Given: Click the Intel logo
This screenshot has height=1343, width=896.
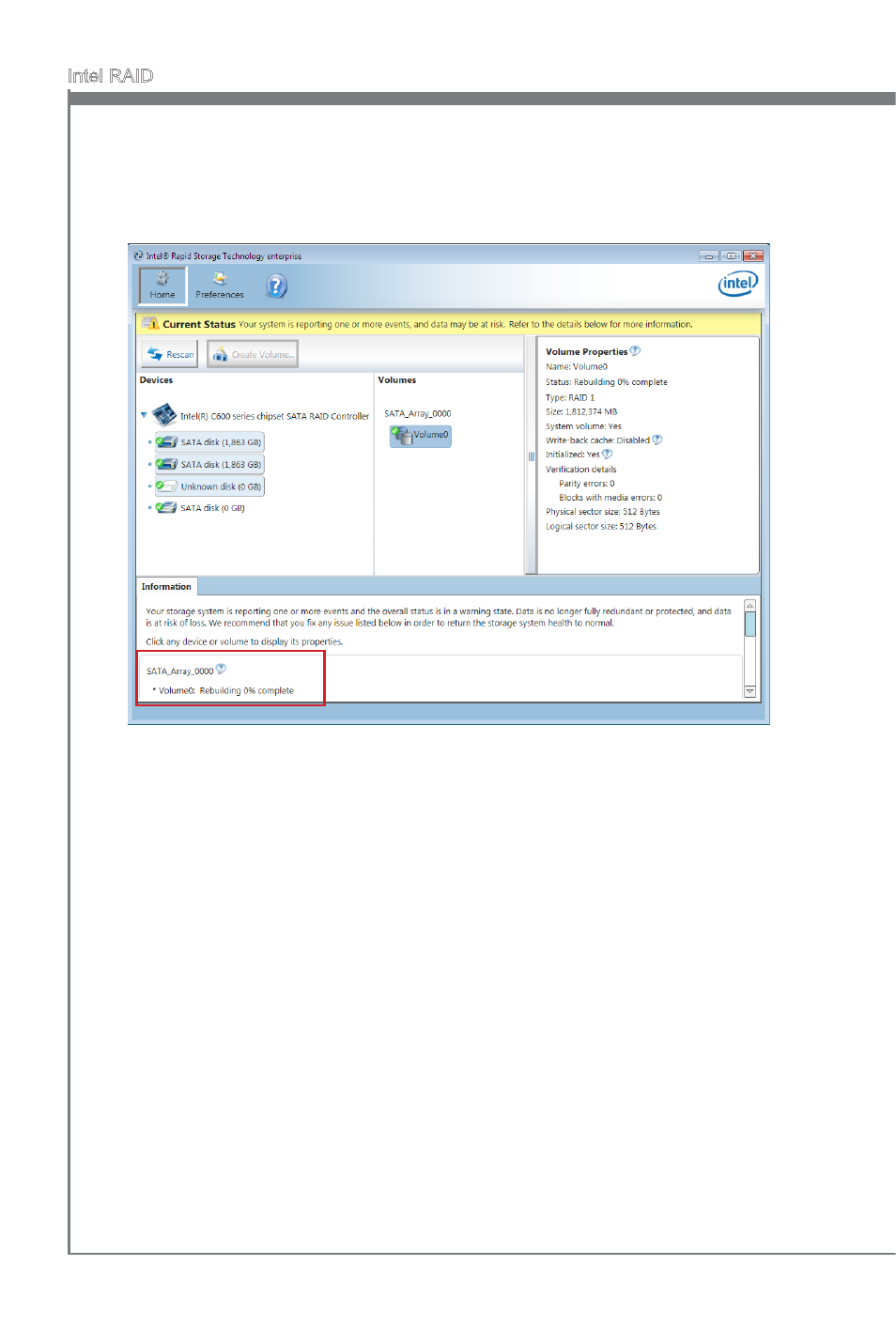Looking at the screenshot, I should pos(738,284).
